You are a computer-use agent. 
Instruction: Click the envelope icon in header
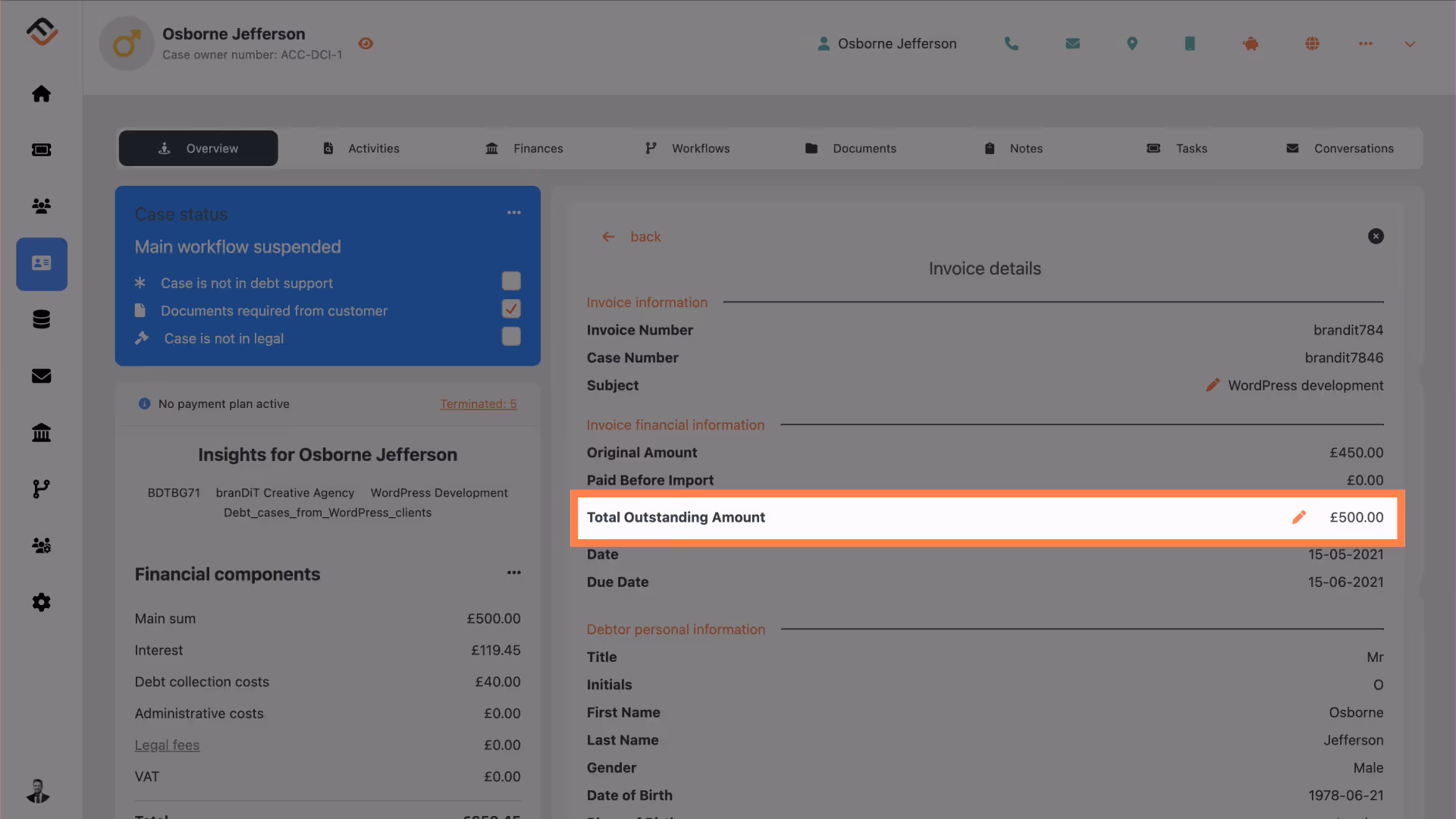click(x=1072, y=44)
